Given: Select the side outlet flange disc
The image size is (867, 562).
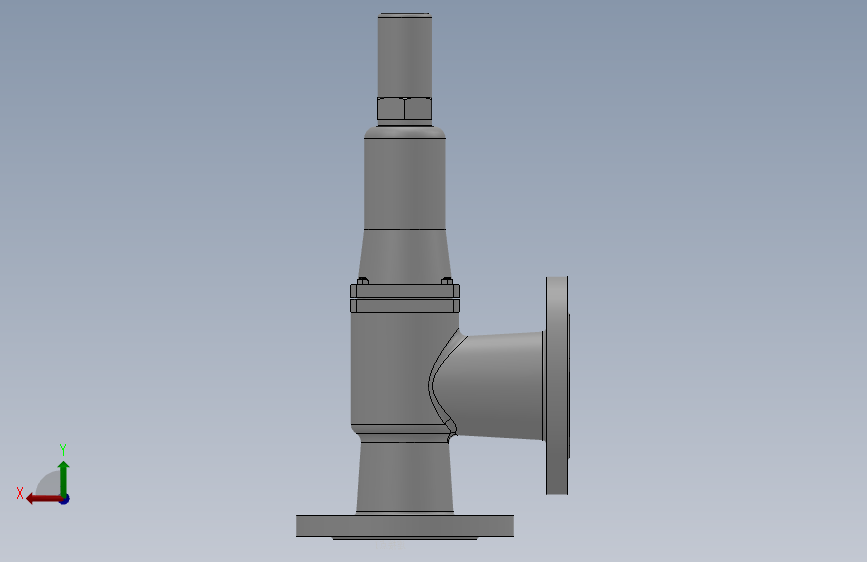Looking at the screenshot, I should coord(557,386).
